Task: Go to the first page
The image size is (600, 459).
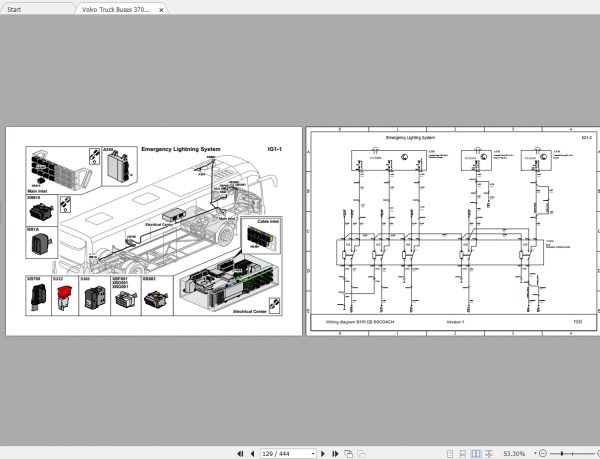Action: point(240,454)
